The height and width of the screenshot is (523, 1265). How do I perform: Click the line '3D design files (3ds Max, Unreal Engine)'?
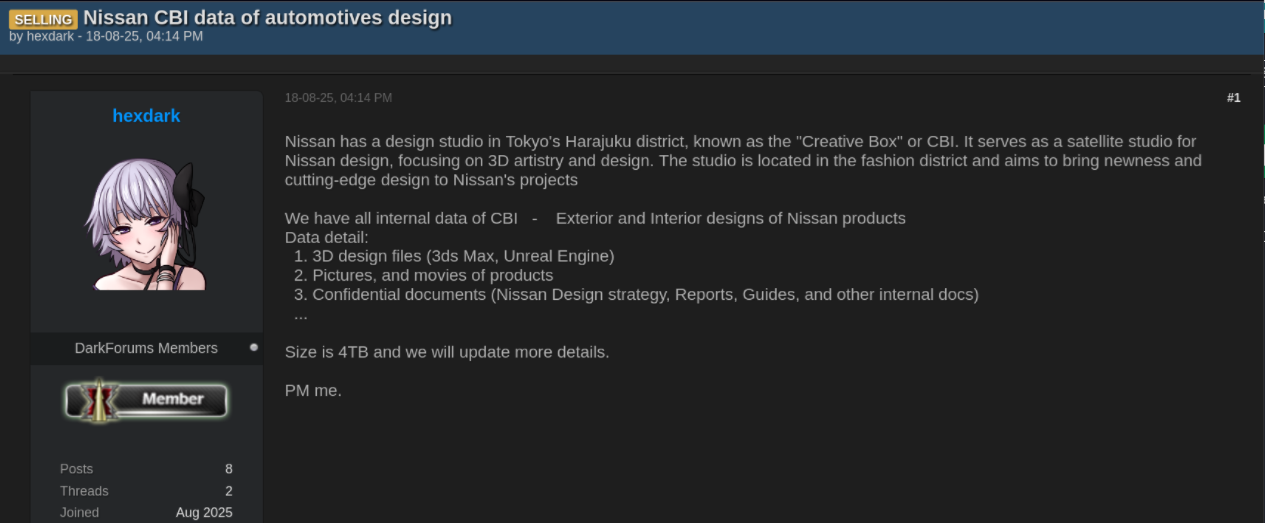point(463,256)
